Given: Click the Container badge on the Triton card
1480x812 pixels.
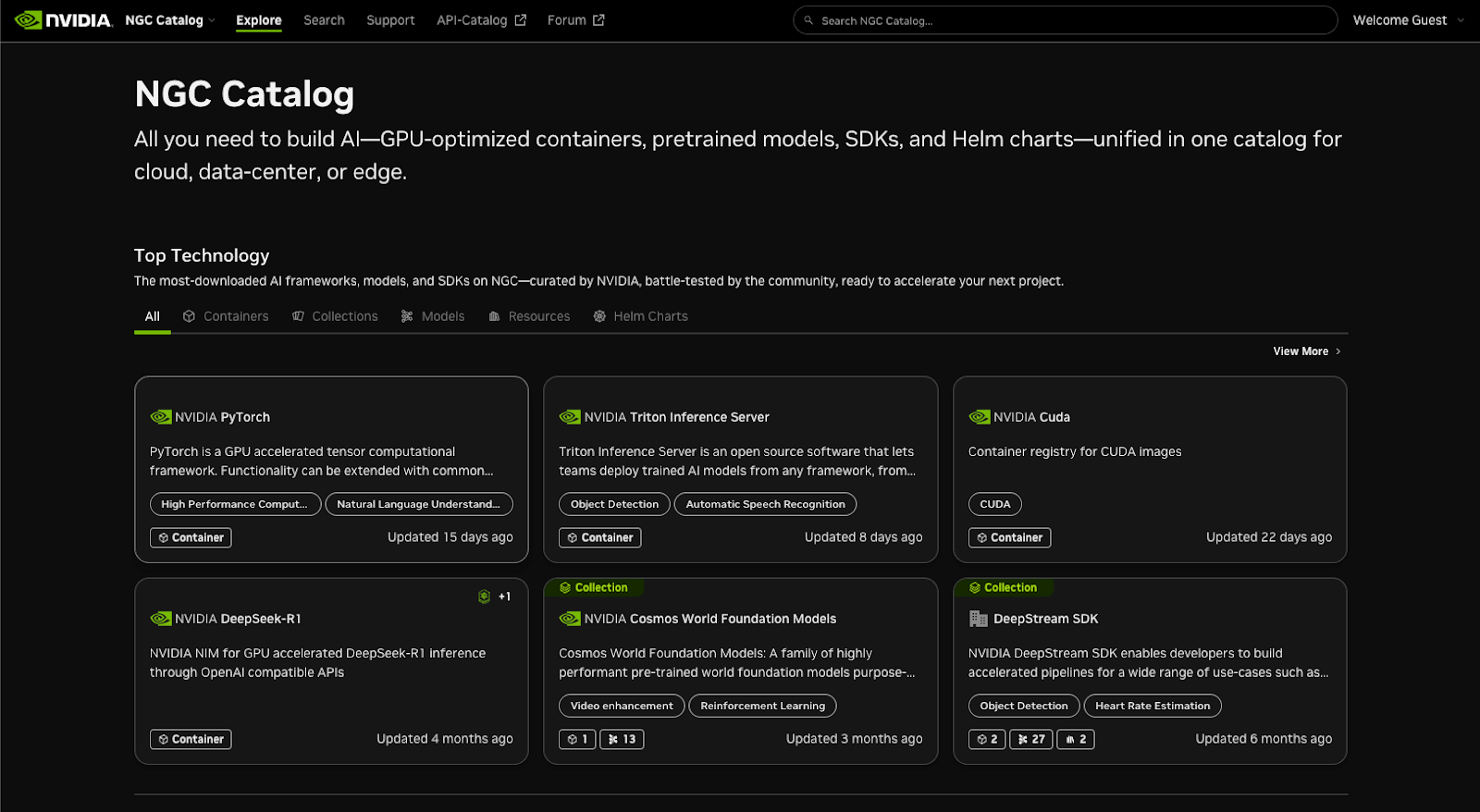Looking at the screenshot, I should [599, 537].
